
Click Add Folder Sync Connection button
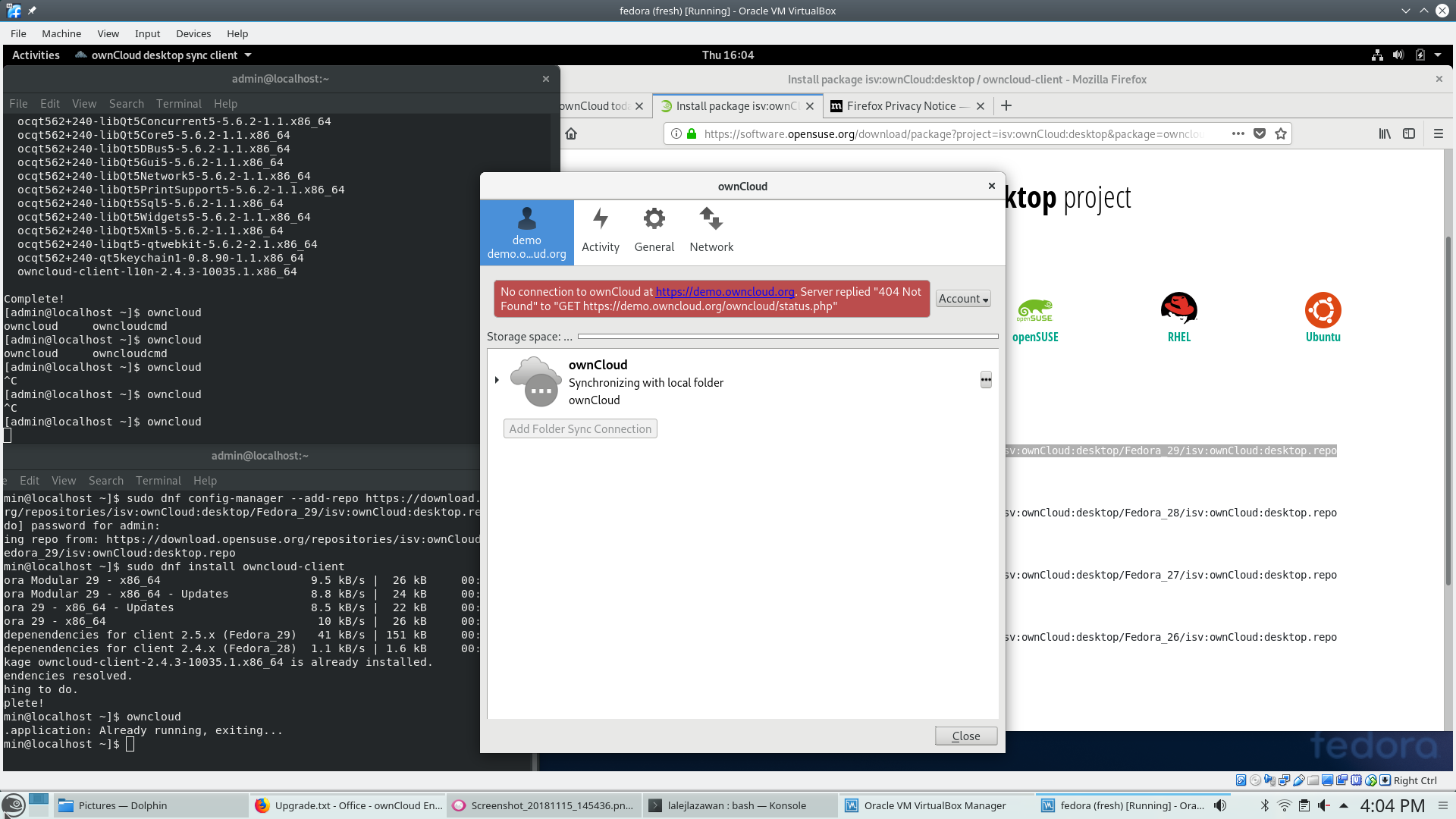click(580, 429)
